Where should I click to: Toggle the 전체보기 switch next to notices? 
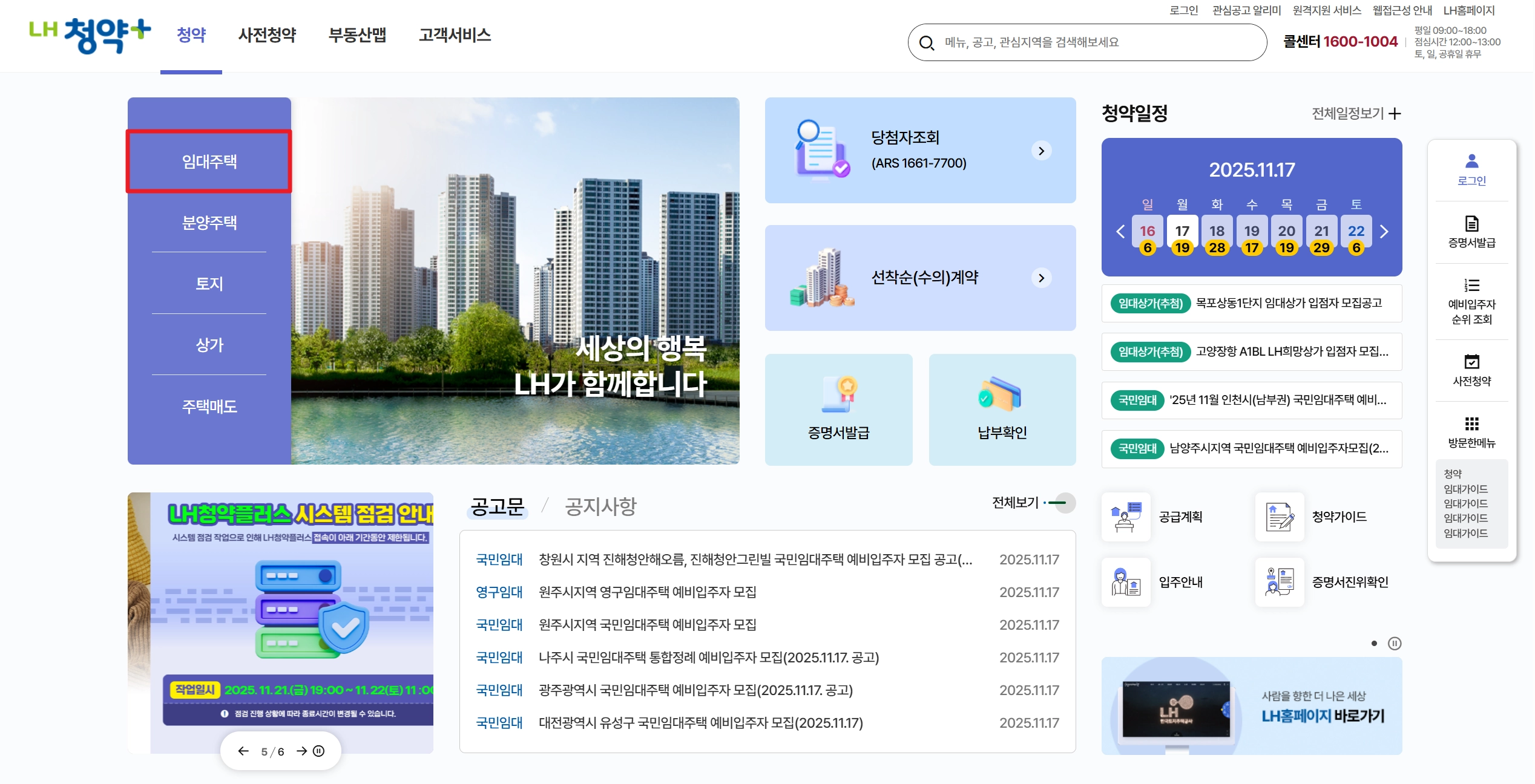pyautogui.click(x=1063, y=503)
